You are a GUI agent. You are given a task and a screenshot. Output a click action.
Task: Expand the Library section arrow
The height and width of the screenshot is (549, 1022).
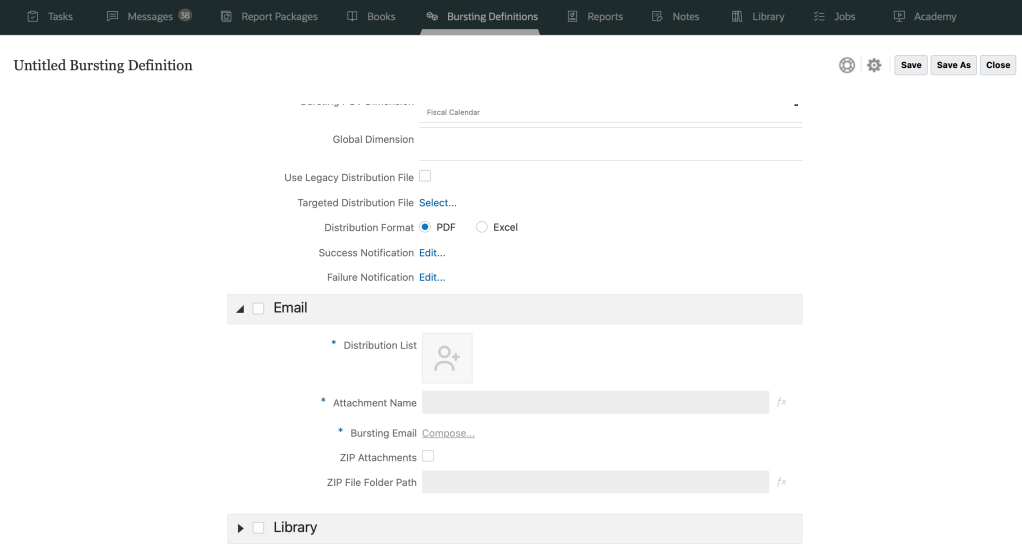240,528
